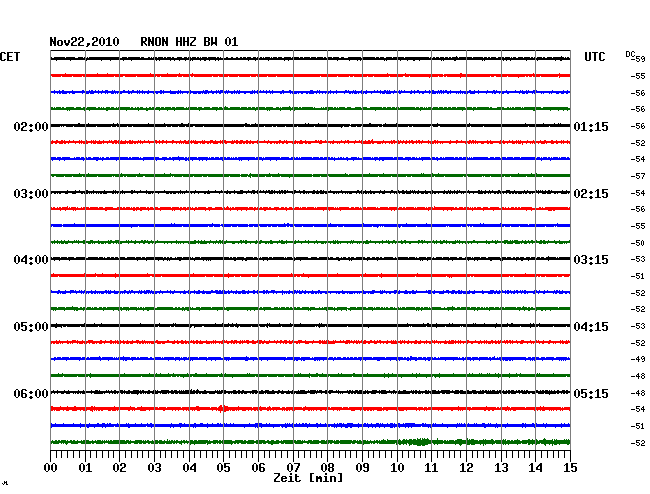
Task: Click the 03:15 UTC time label
Action: 591,260
